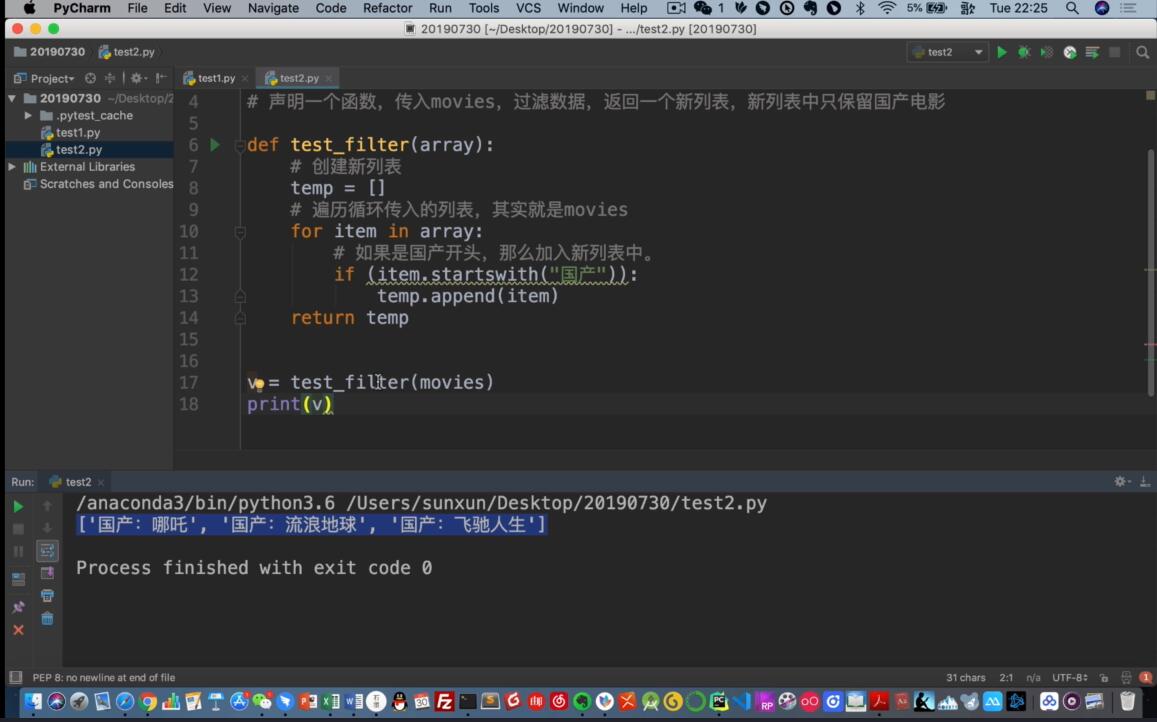Viewport: 1157px width, 722px height.
Task: Click the 2:1 caret position indicator
Action: (x=1006, y=678)
